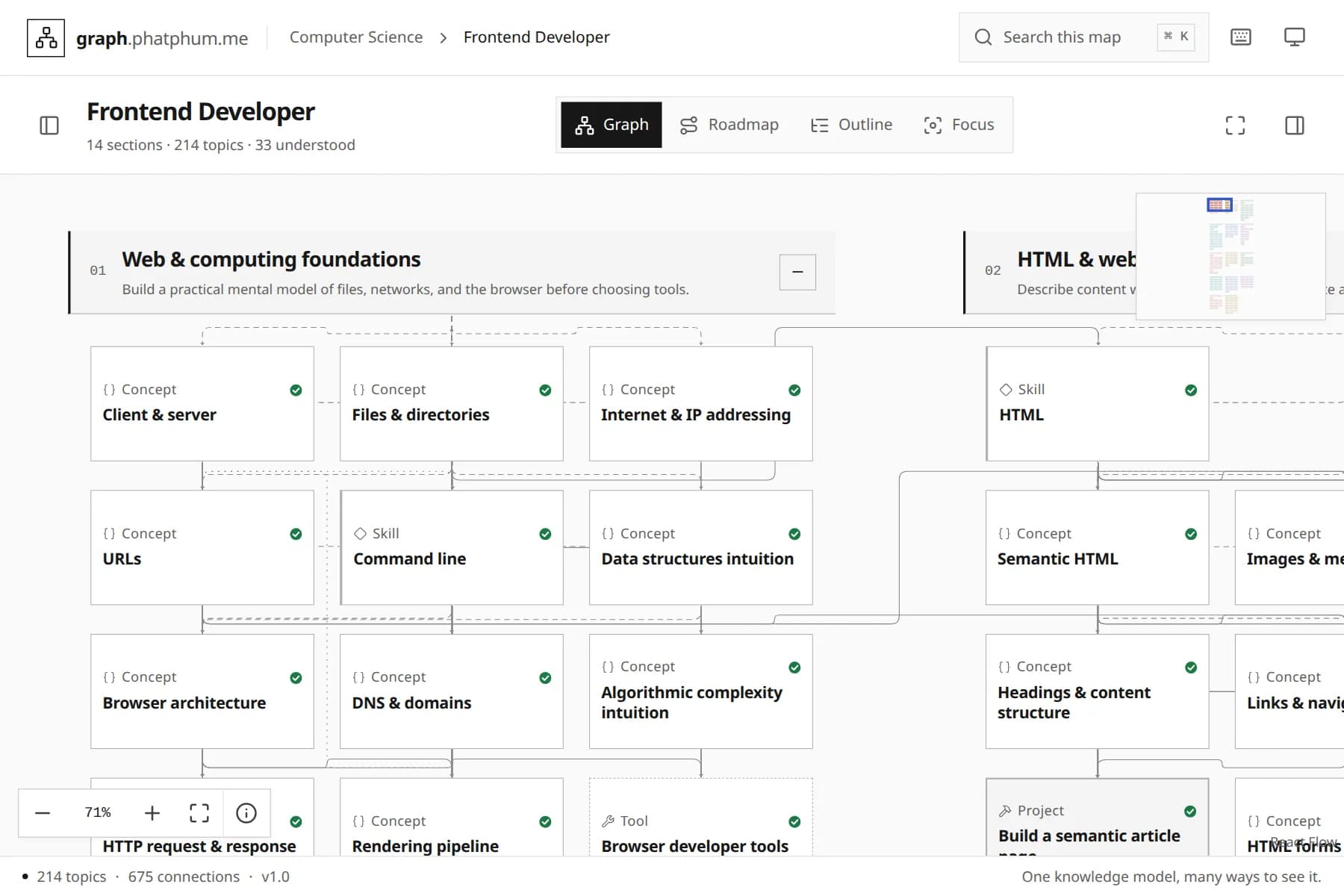This screenshot has width=1344, height=896.
Task: Toggle understood check on Semantic HTML
Action: tap(1191, 534)
